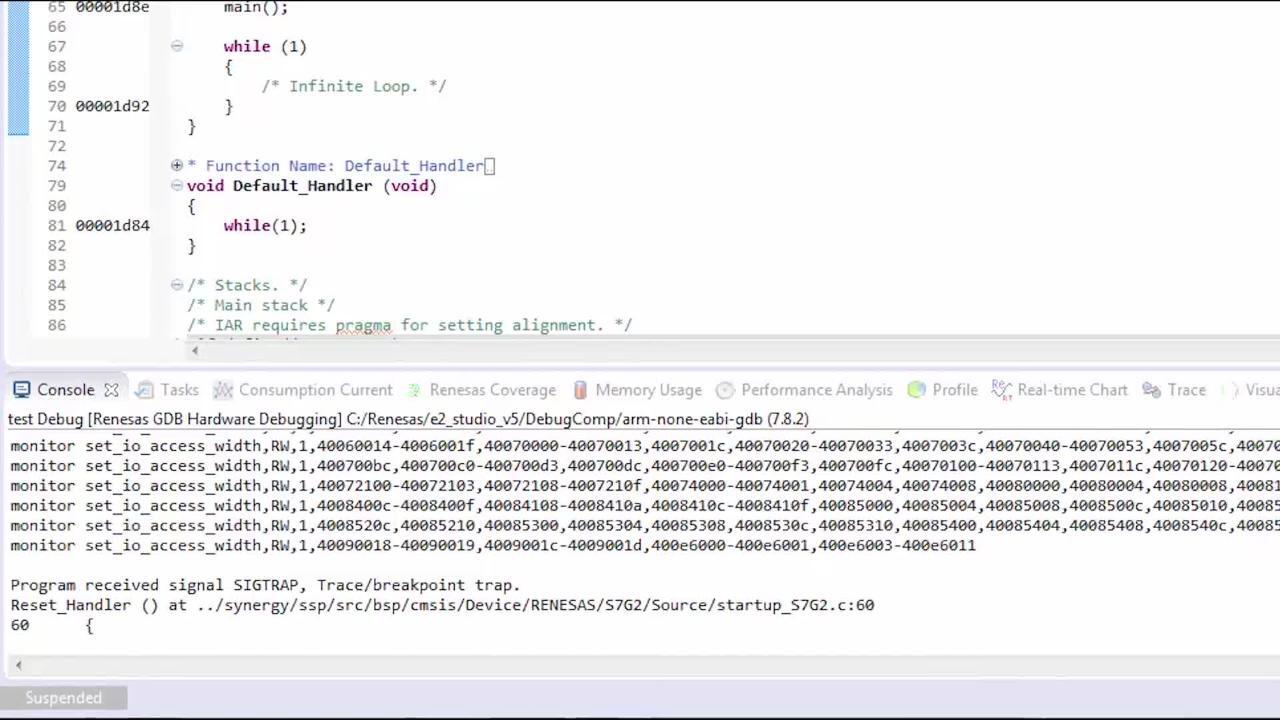
Task: Expand the Default_Handler function comment
Action: tap(176, 165)
